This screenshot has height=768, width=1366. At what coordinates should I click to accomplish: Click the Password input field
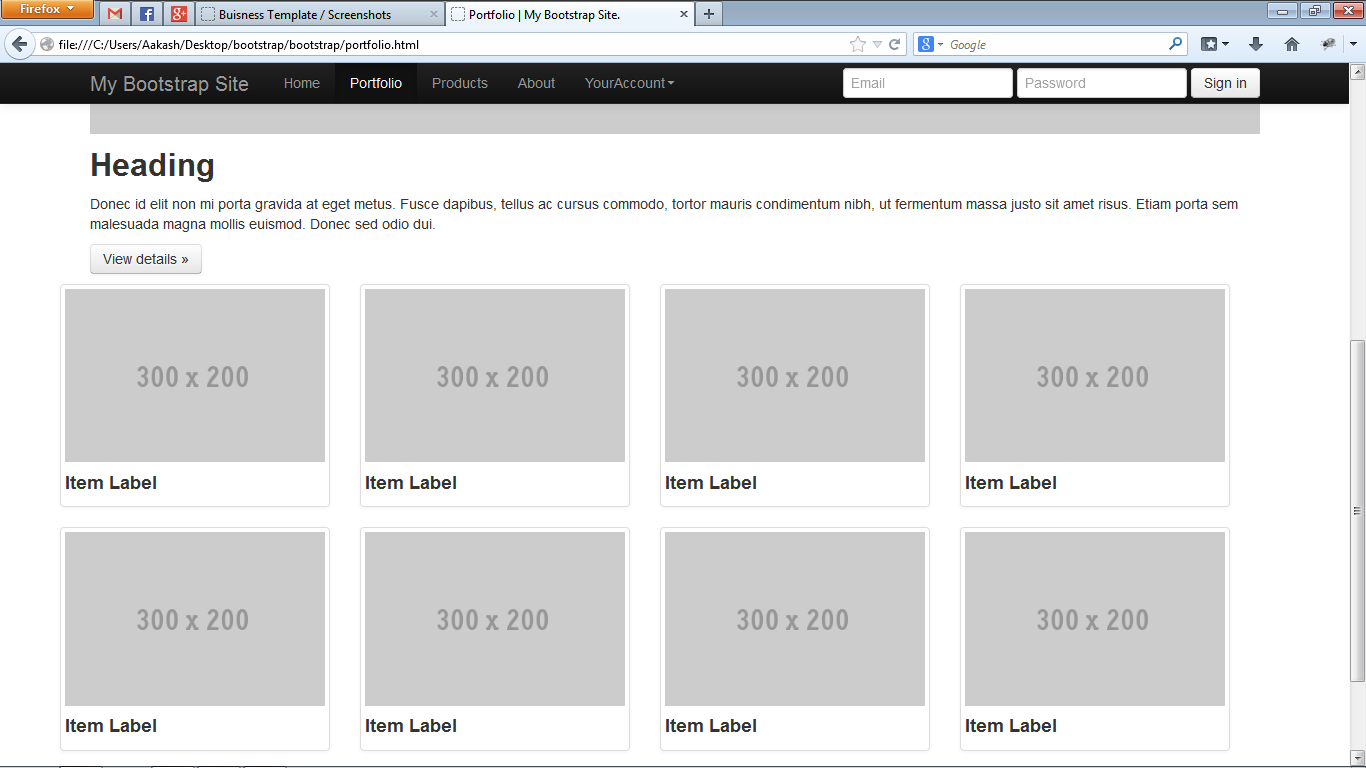1101,83
